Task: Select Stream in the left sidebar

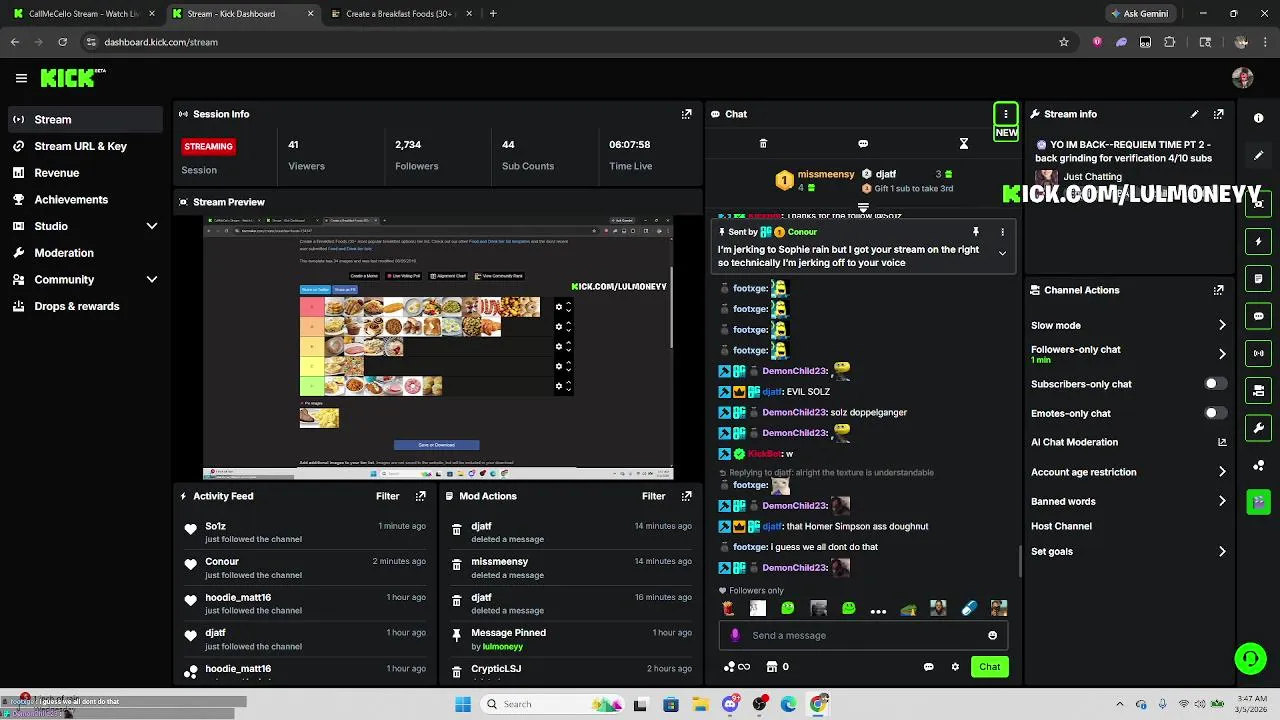Action: (x=84, y=120)
